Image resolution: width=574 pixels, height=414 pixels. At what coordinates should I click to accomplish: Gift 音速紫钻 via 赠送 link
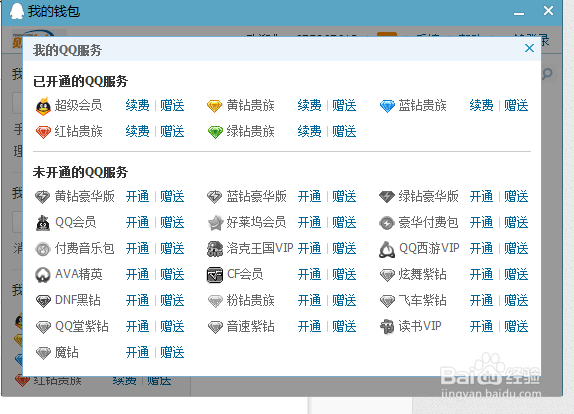[344, 326]
